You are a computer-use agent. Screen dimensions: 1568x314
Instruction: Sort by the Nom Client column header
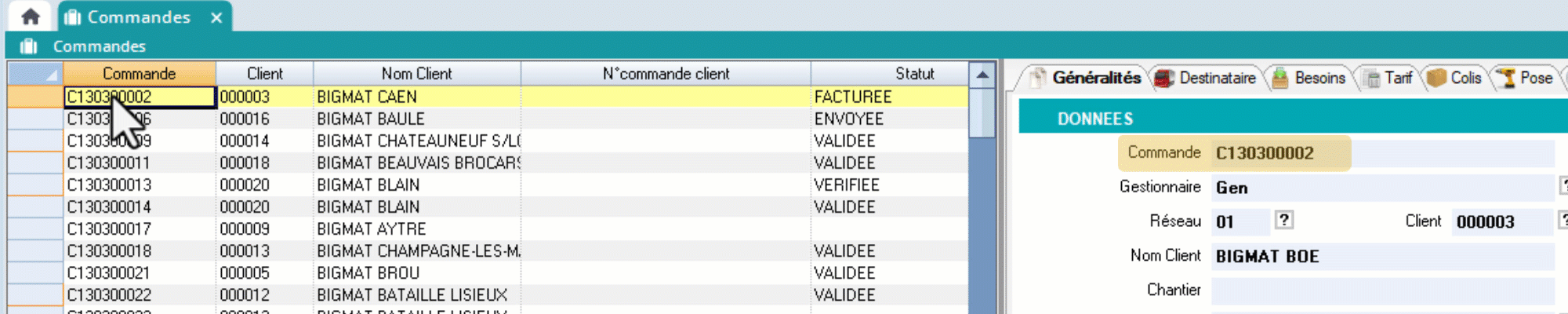(416, 74)
